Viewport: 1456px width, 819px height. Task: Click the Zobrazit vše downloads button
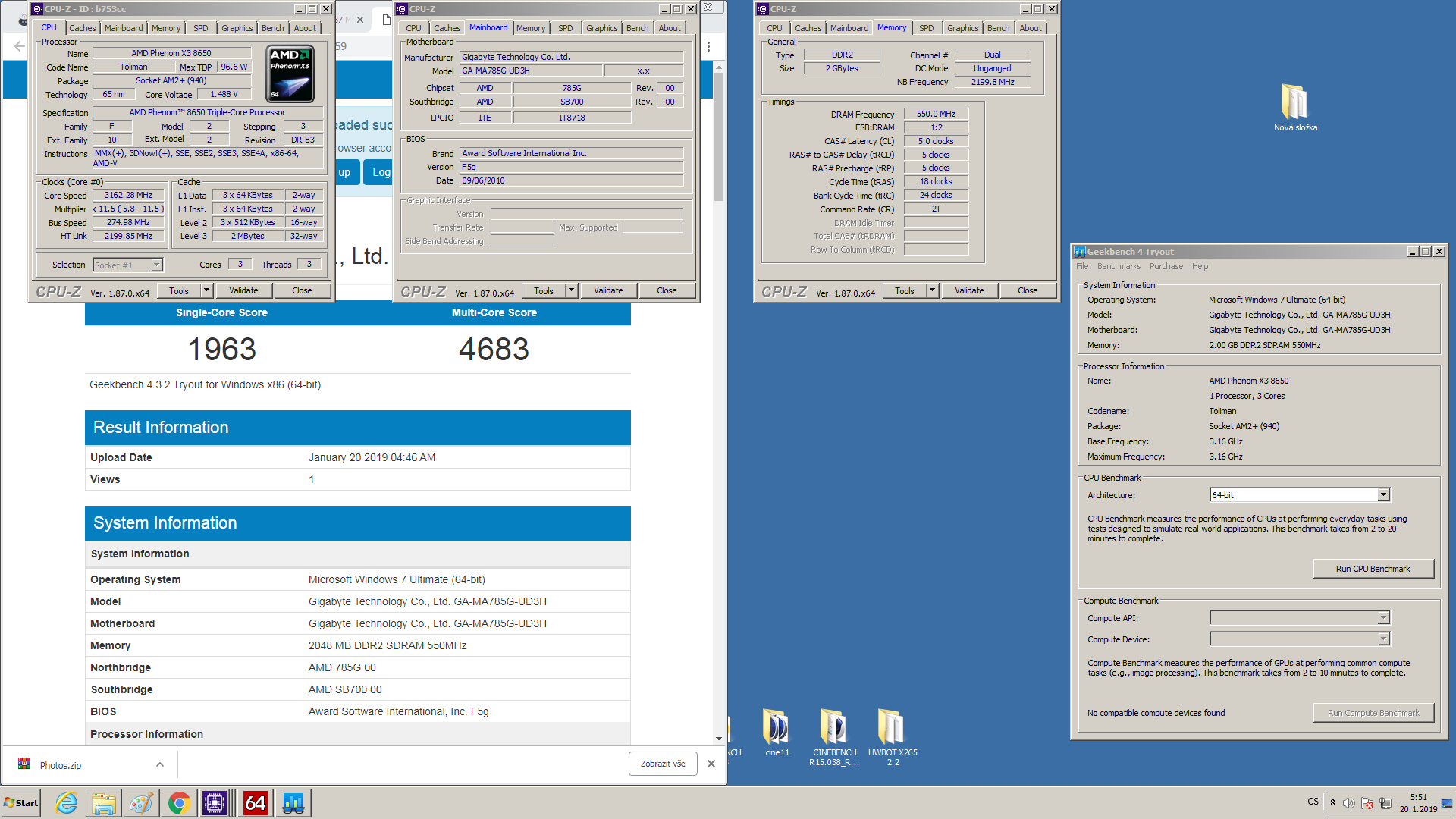tap(663, 764)
